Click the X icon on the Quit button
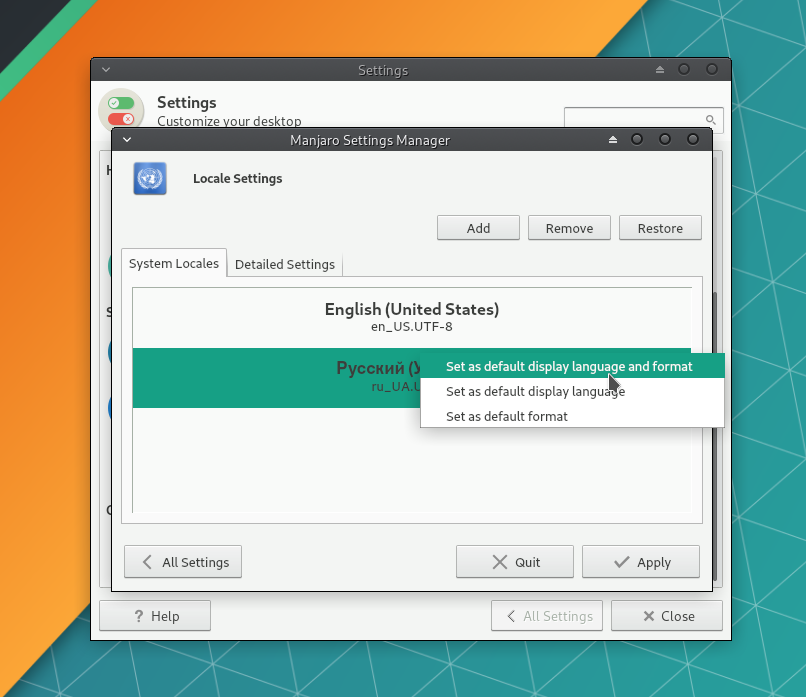 click(x=500, y=562)
